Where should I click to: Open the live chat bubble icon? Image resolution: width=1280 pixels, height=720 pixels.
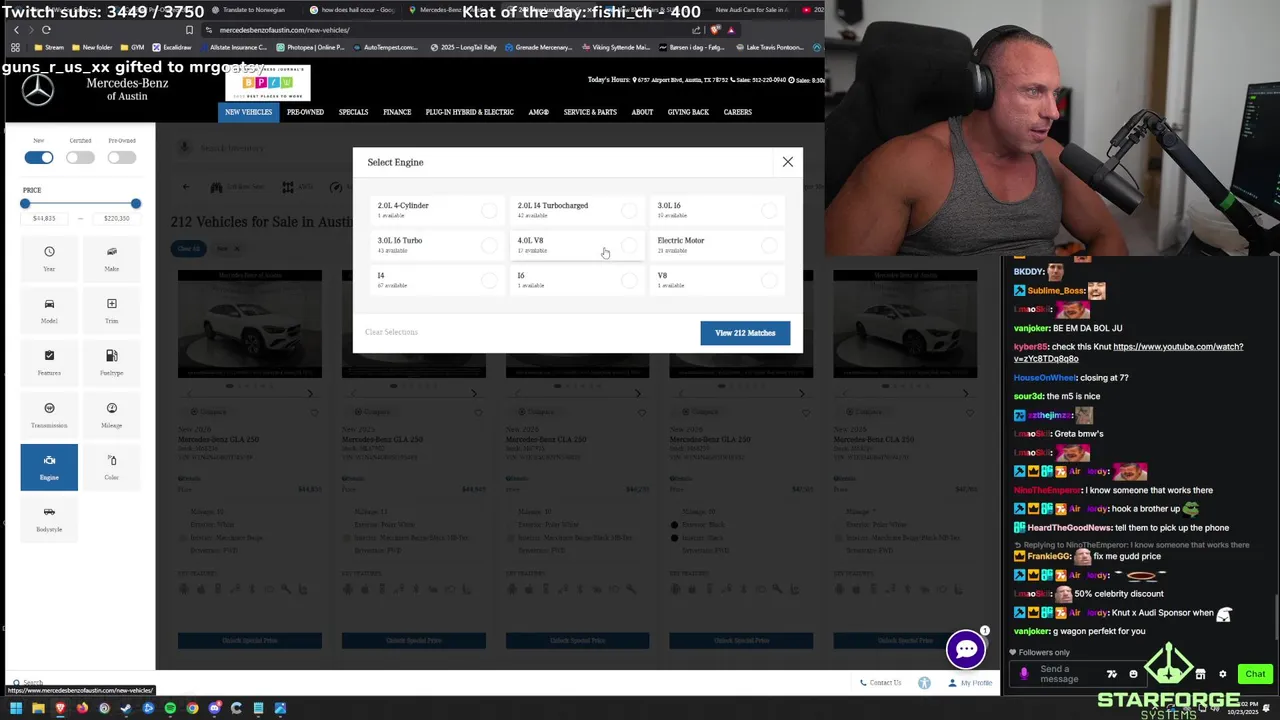(966, 649)
